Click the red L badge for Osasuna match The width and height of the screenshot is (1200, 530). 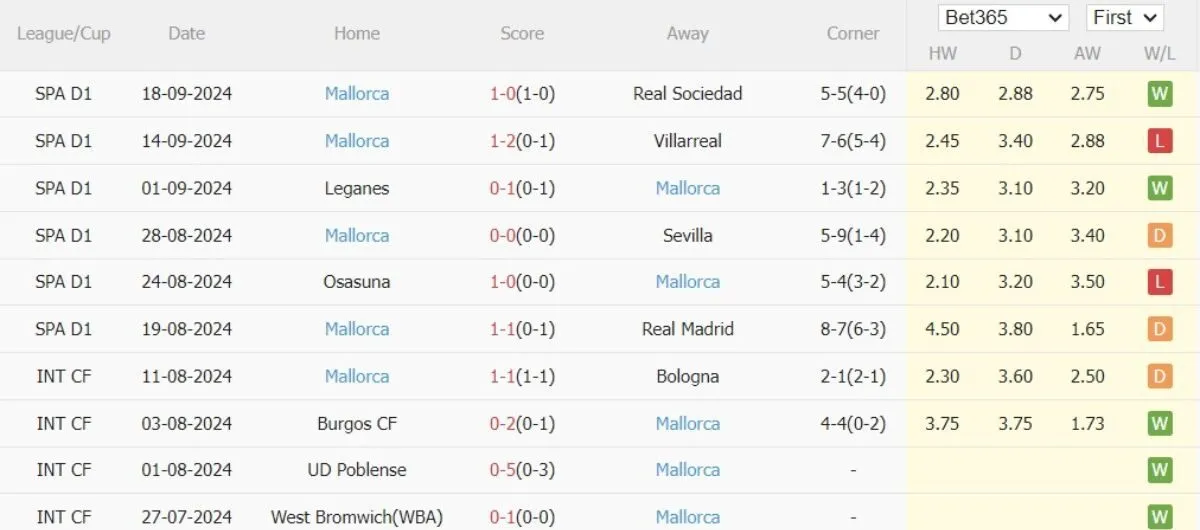(x=1159, y=282)
